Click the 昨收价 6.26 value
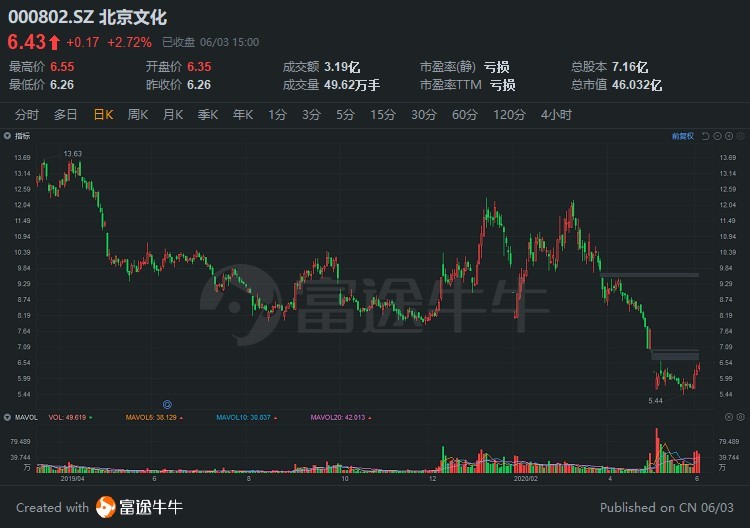Image resolution: width=750 pixels, height=528 pixels. pyautogui.click(x=199, y=85)
